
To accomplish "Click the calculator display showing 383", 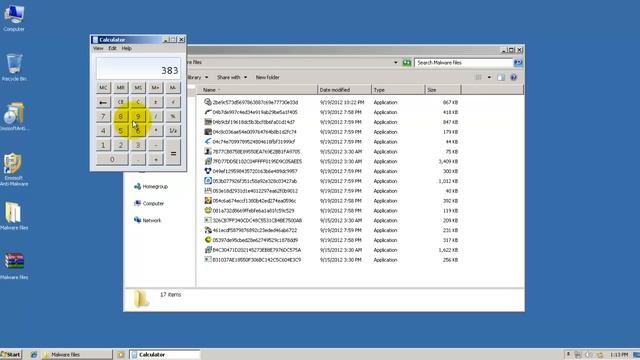I will [x=138, y=68].
